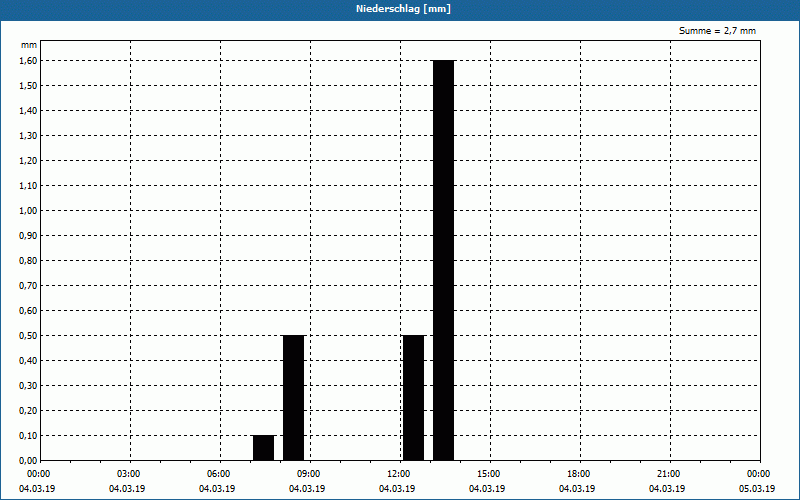
Task: Click the 1,10 y-axis label
Action: pyautogui.click(x=28, y=185)
